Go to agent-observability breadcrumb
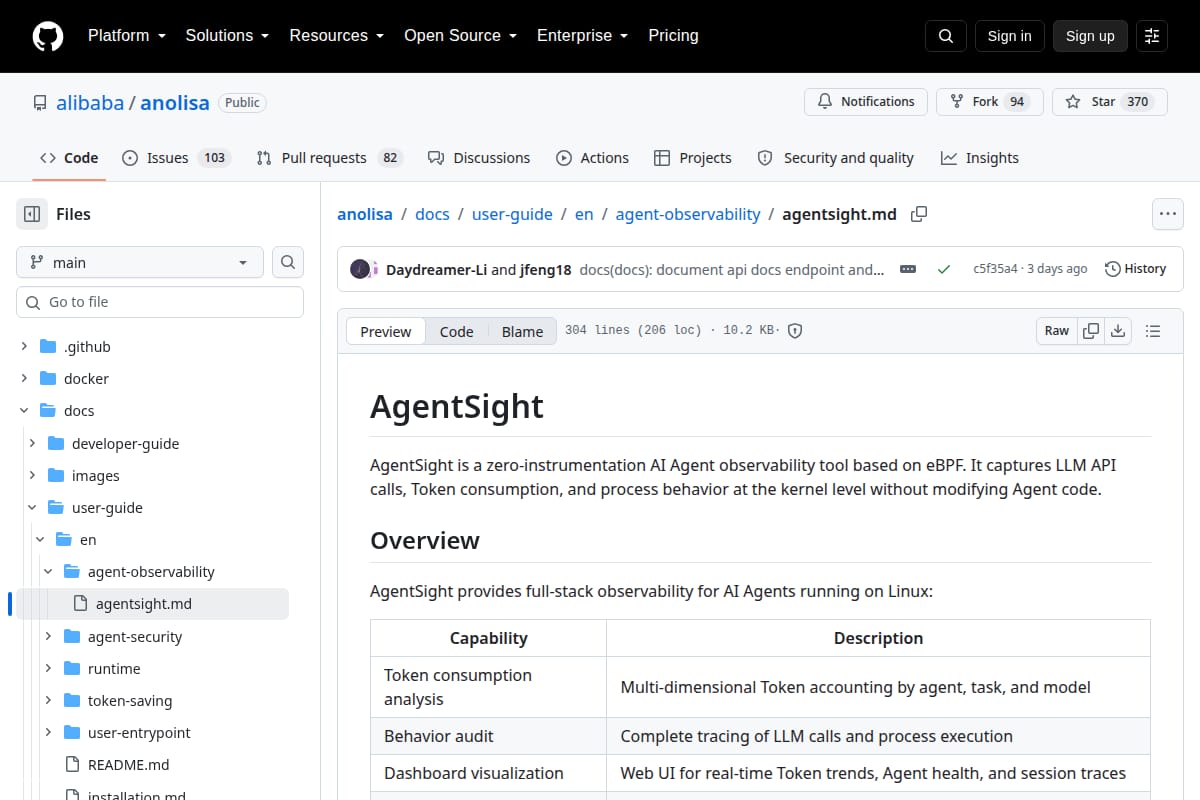The image size is (1200, 800). tap(688, 214)
